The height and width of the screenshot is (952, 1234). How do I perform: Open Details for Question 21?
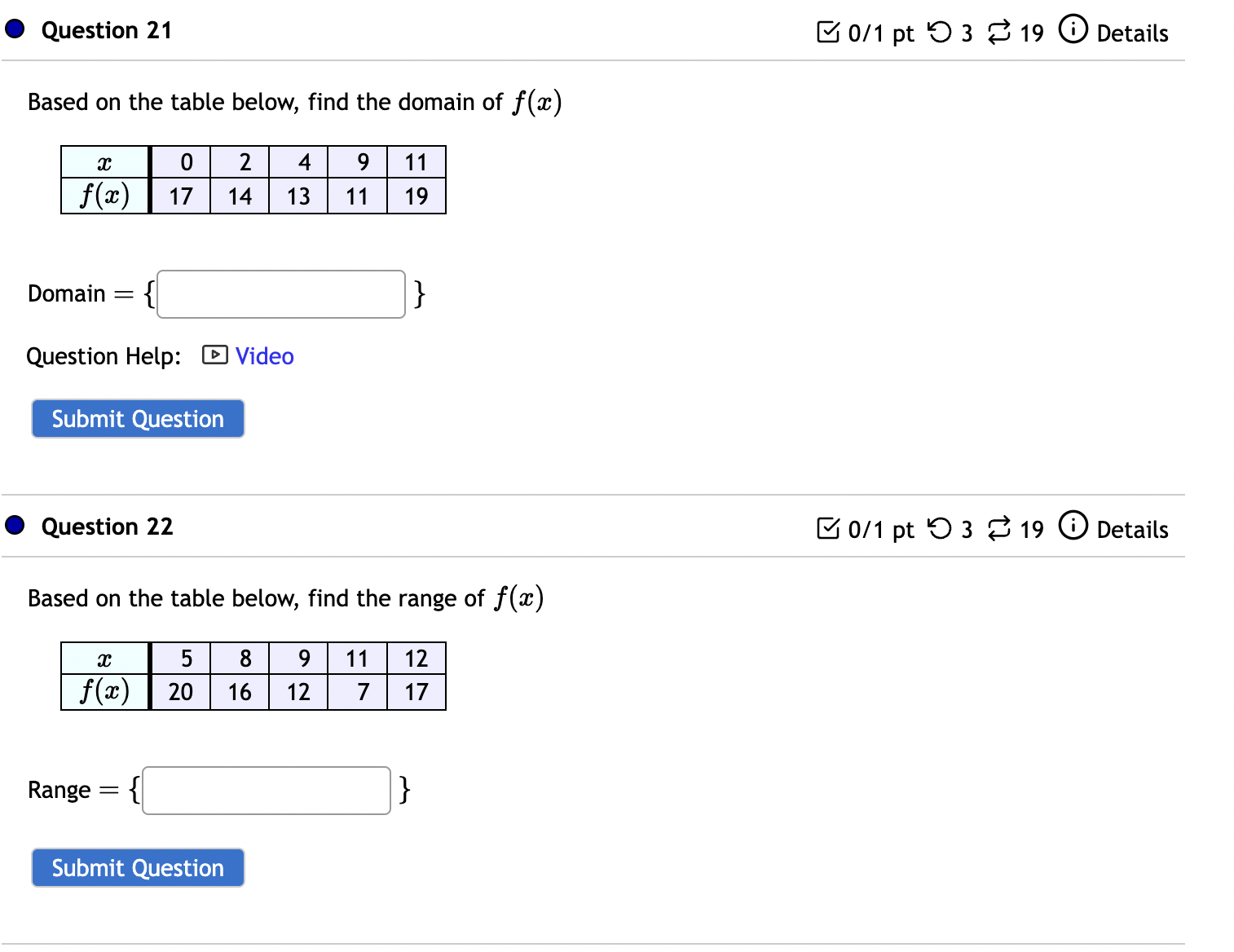pyautogui.click(x=1133, y=33)
